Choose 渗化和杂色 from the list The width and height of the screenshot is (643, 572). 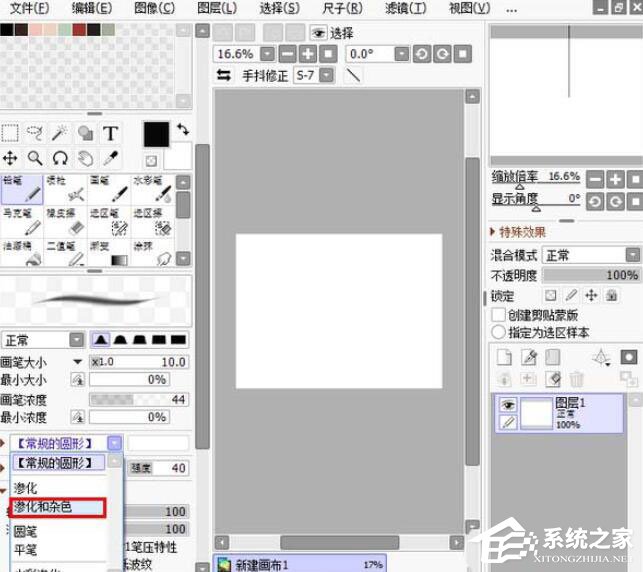click(x=58, y=508)
